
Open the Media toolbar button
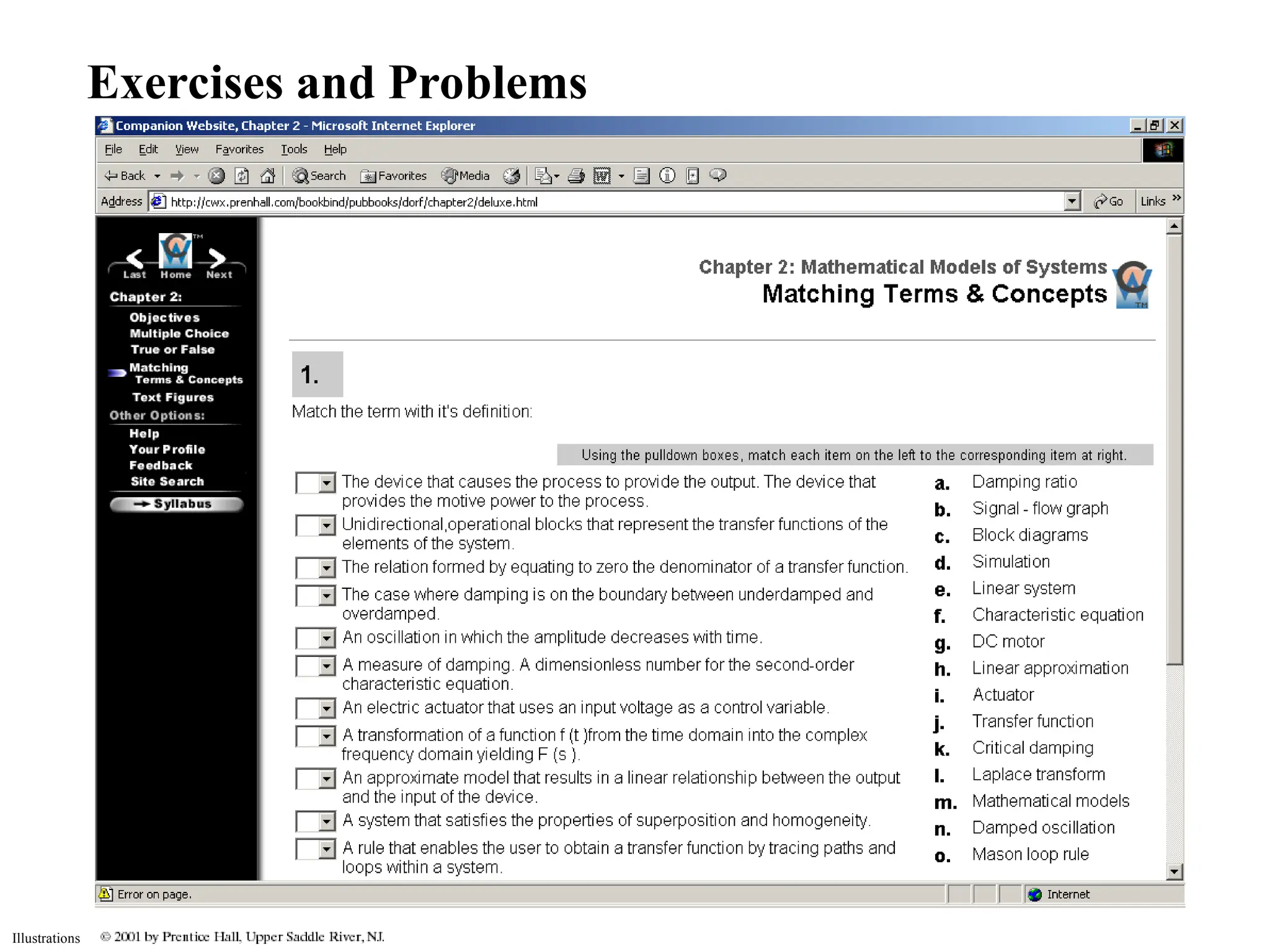466,176
